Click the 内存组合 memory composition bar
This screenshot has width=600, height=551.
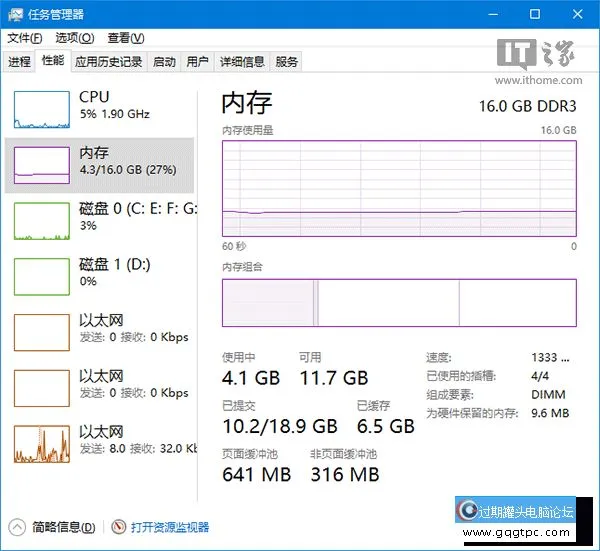click(399, 302)
